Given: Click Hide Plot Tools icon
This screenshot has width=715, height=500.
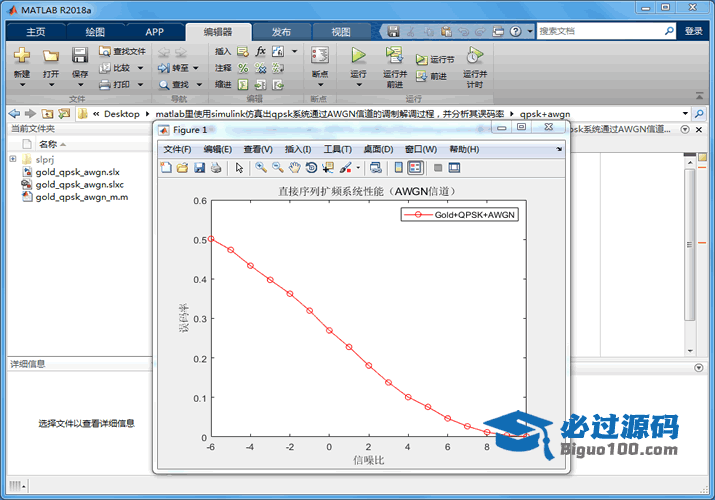Looking at the screenshot, I should click(x=438, y=168).
